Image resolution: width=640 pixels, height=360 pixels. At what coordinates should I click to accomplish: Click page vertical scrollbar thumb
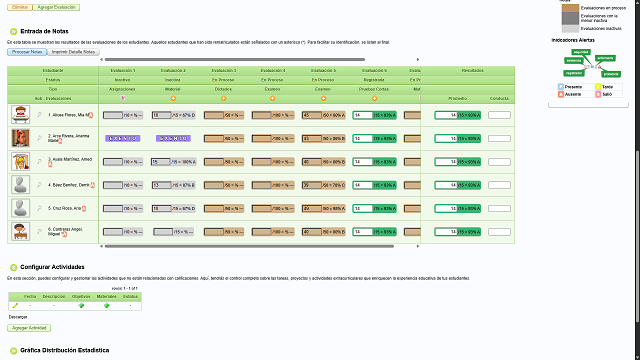tap(637, 237)
